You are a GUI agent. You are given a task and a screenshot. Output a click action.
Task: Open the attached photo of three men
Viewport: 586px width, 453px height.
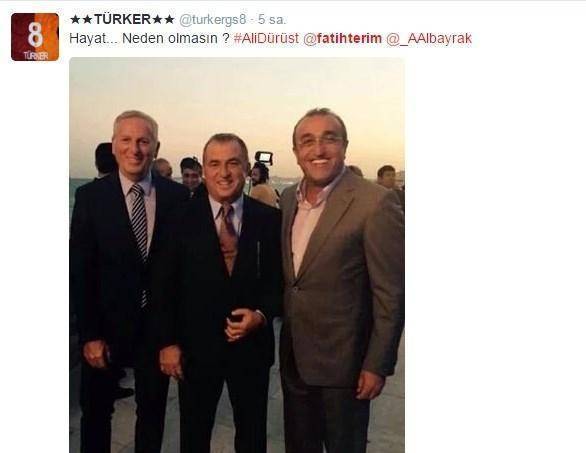pyautogui.click(x=237, y=255)
